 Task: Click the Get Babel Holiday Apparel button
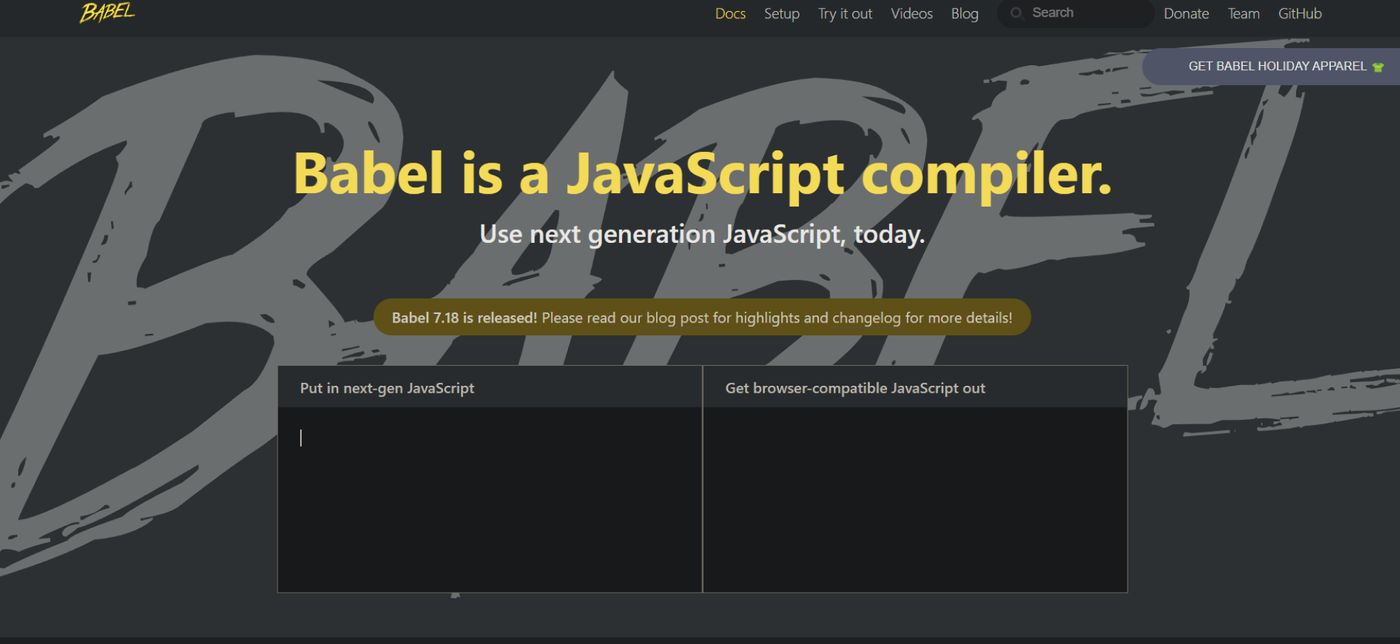click(x=1271, y=66)
